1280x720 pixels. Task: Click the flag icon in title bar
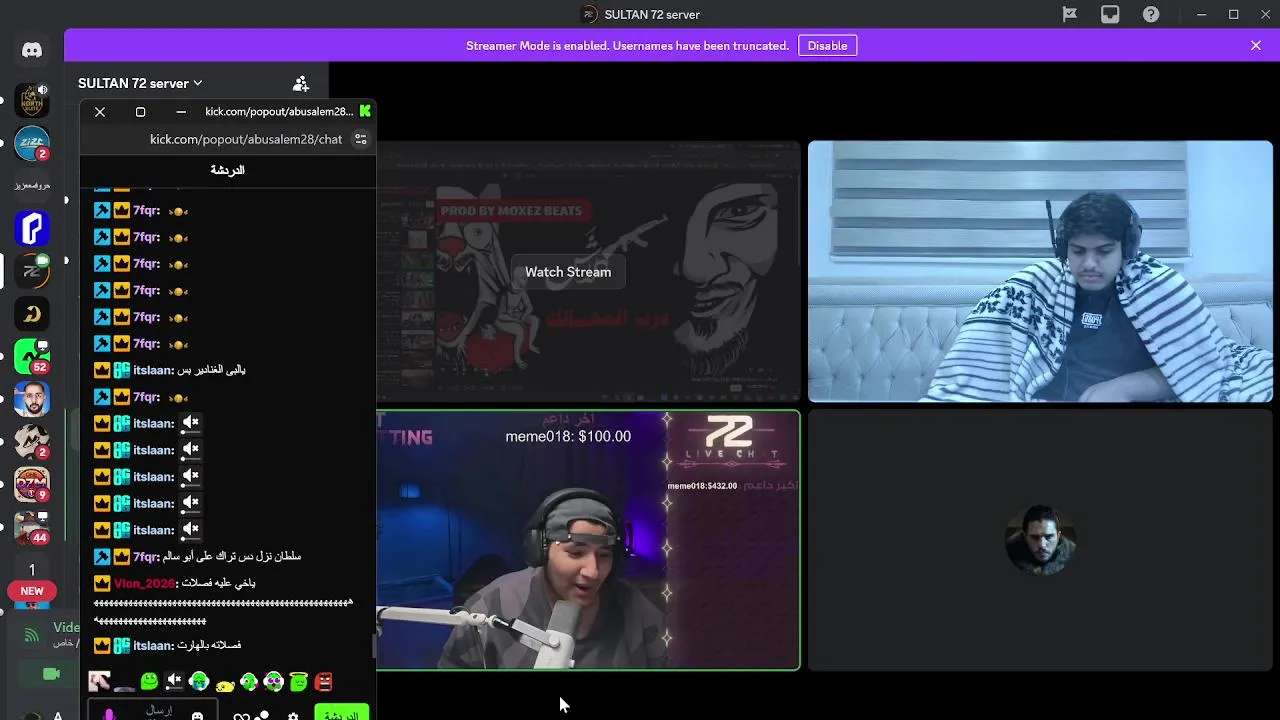(1069, 14)
